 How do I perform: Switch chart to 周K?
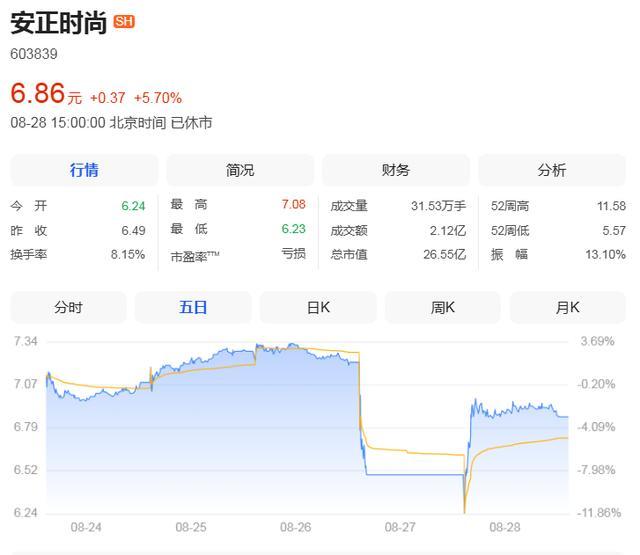tap(443, 307)
